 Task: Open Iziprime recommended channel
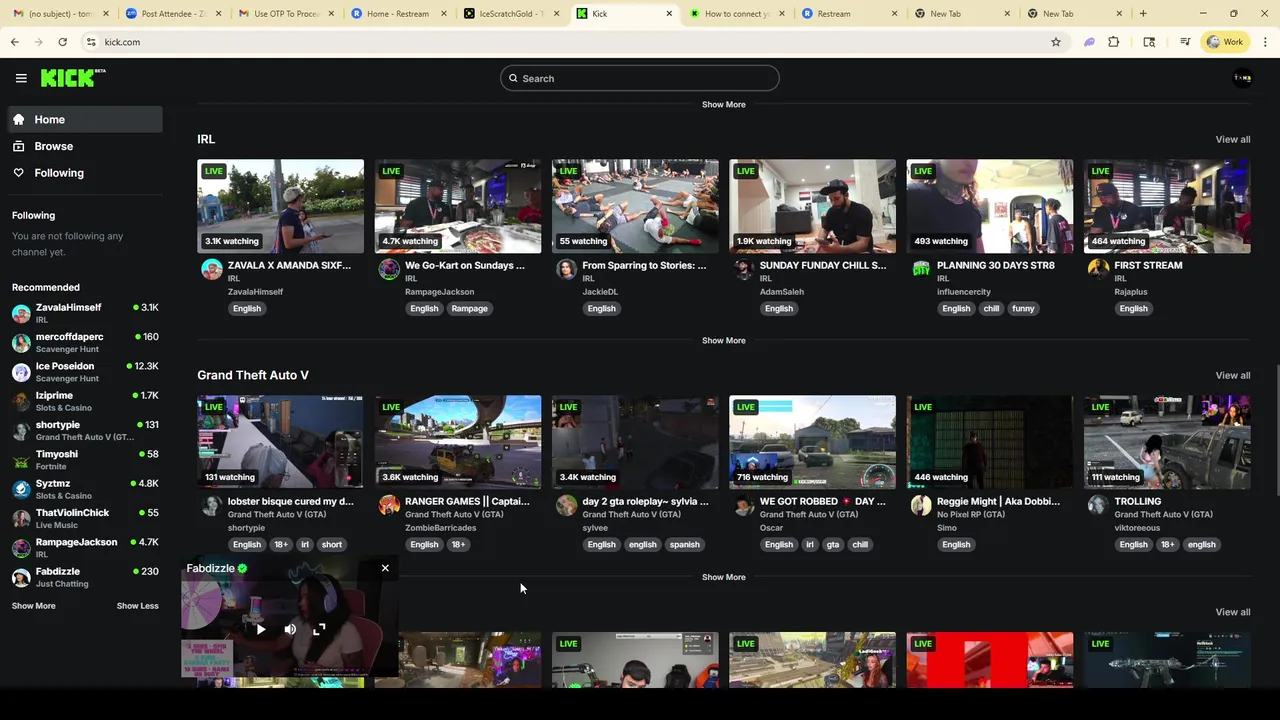[x=85, y=401]
